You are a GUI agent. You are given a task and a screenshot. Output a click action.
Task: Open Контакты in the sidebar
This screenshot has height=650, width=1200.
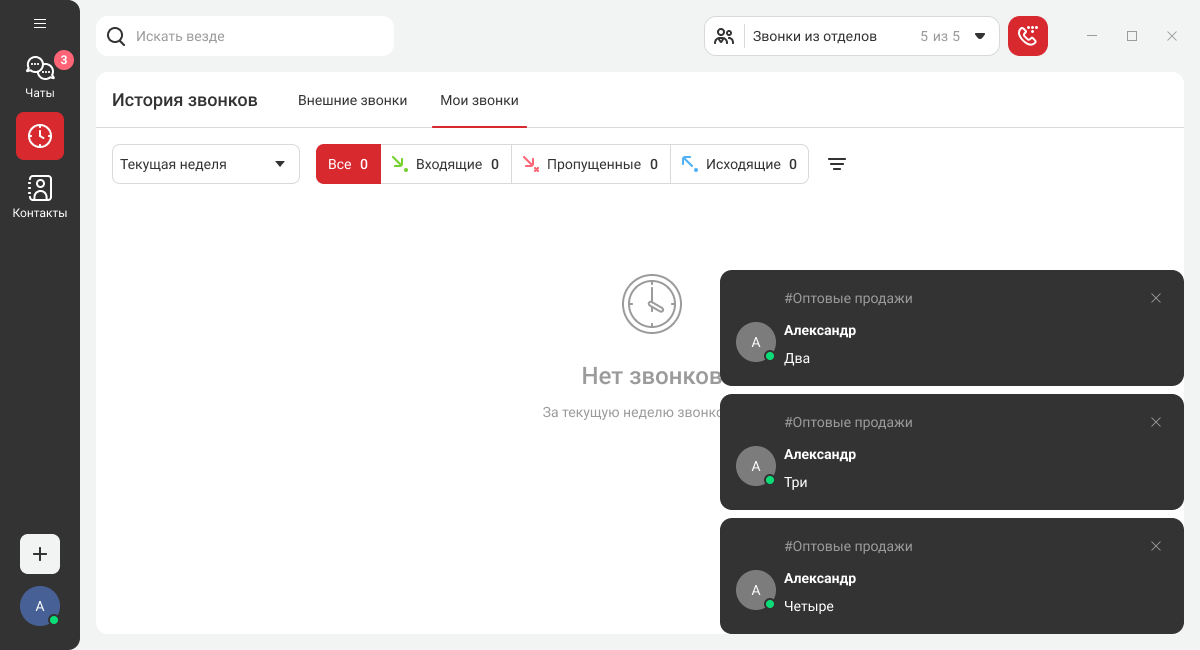pos(40,197)
